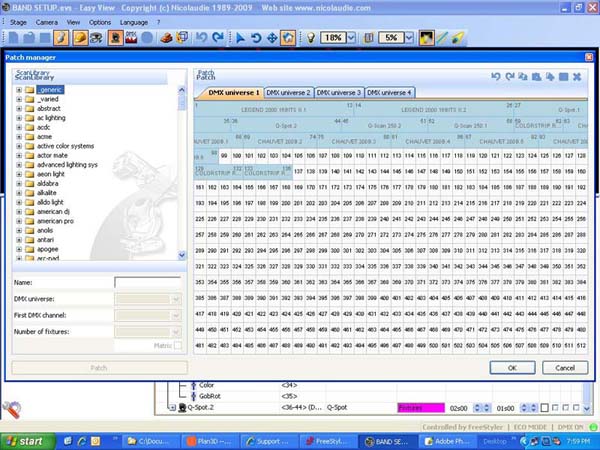
Task: Click the Save toolbar icon
Action: pyautogui.click(x=45, y=38)
